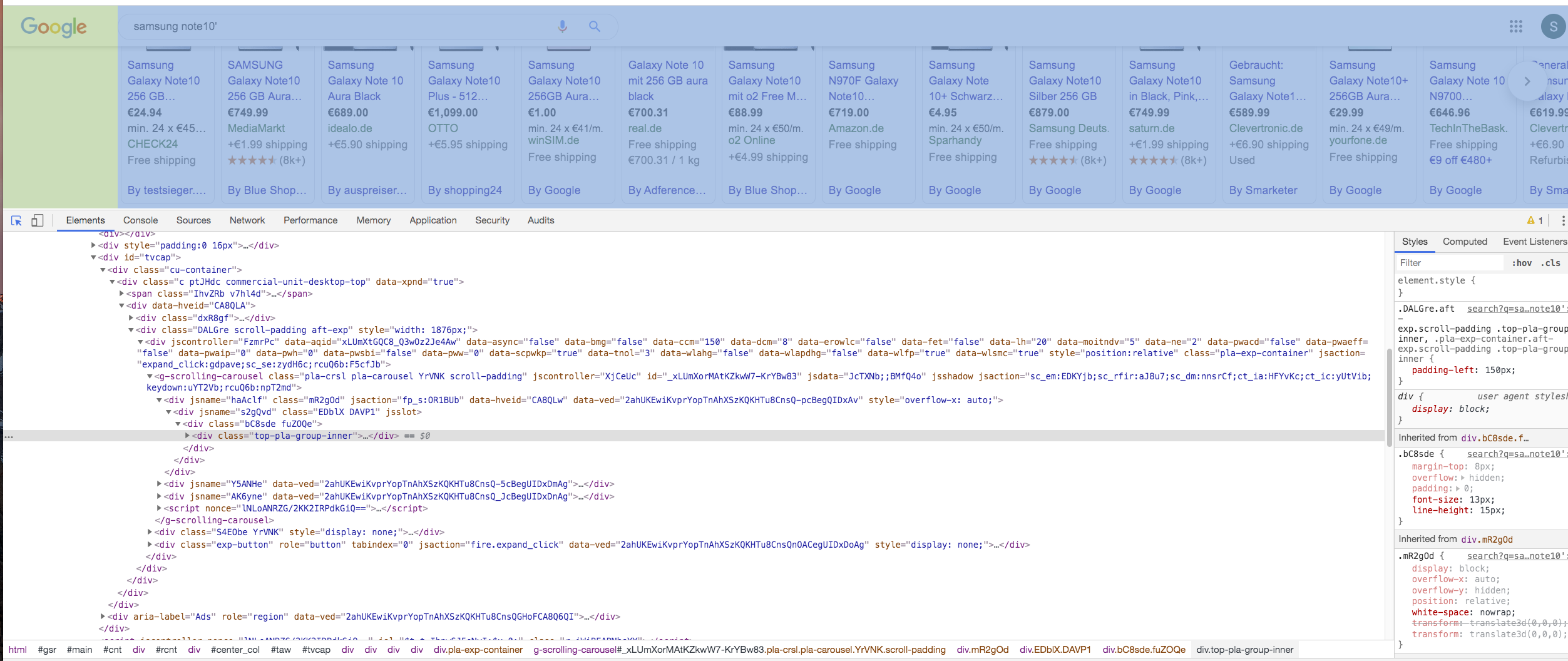Expand the padding shorthand in .bC8sde rule

(1458, 489)
